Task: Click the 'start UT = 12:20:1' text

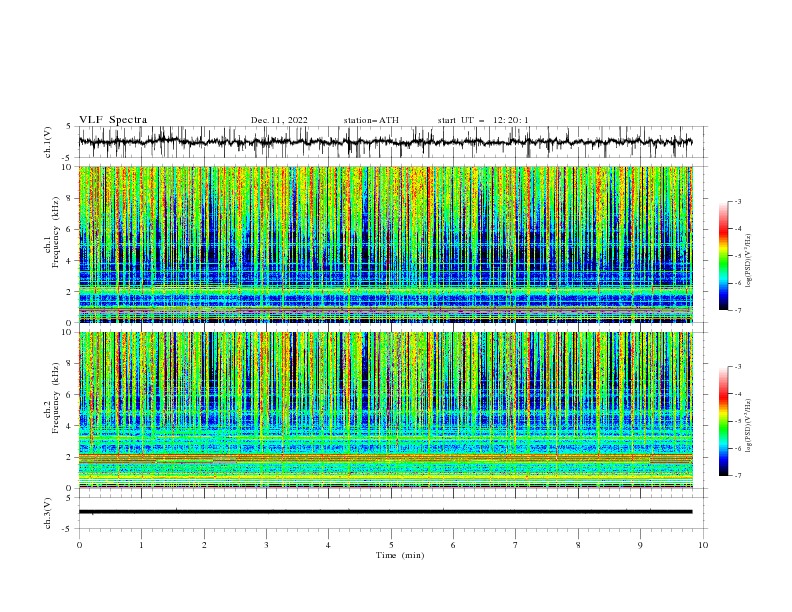Action: tap(483, 120)
